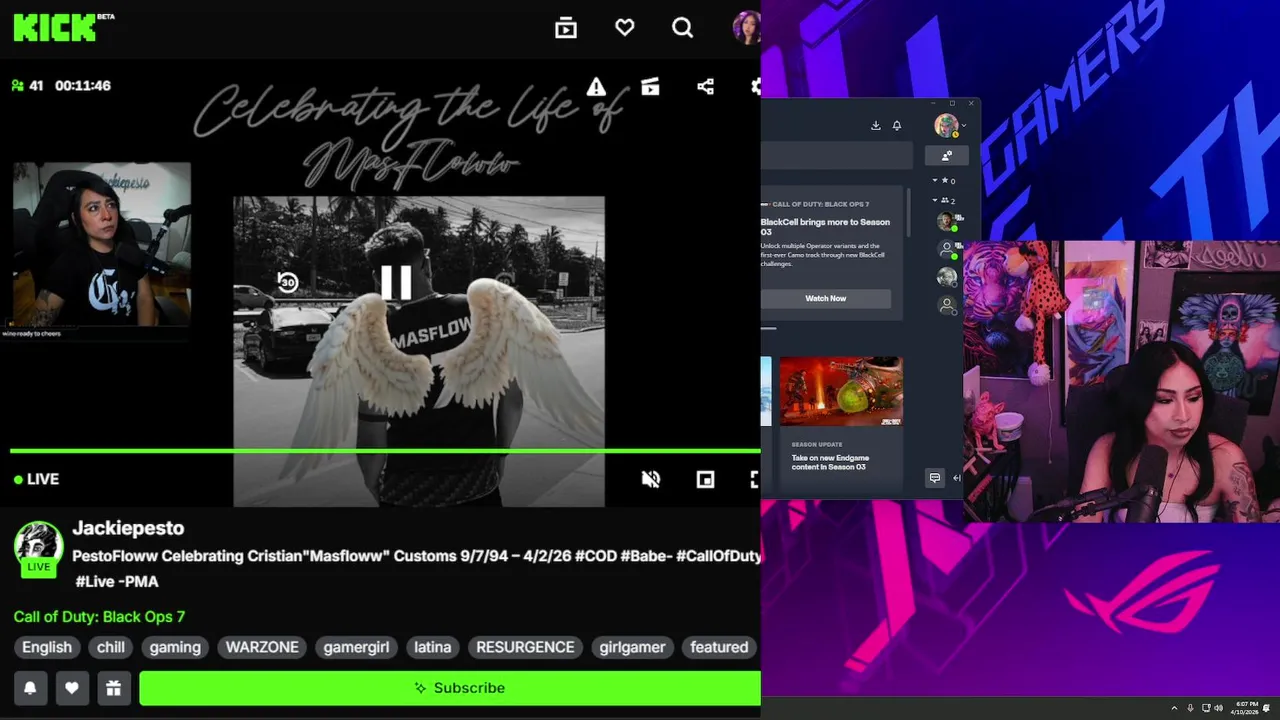Open the Kick home logo
Viewport: 1280px width, 720px height.
tap(55, 27)
